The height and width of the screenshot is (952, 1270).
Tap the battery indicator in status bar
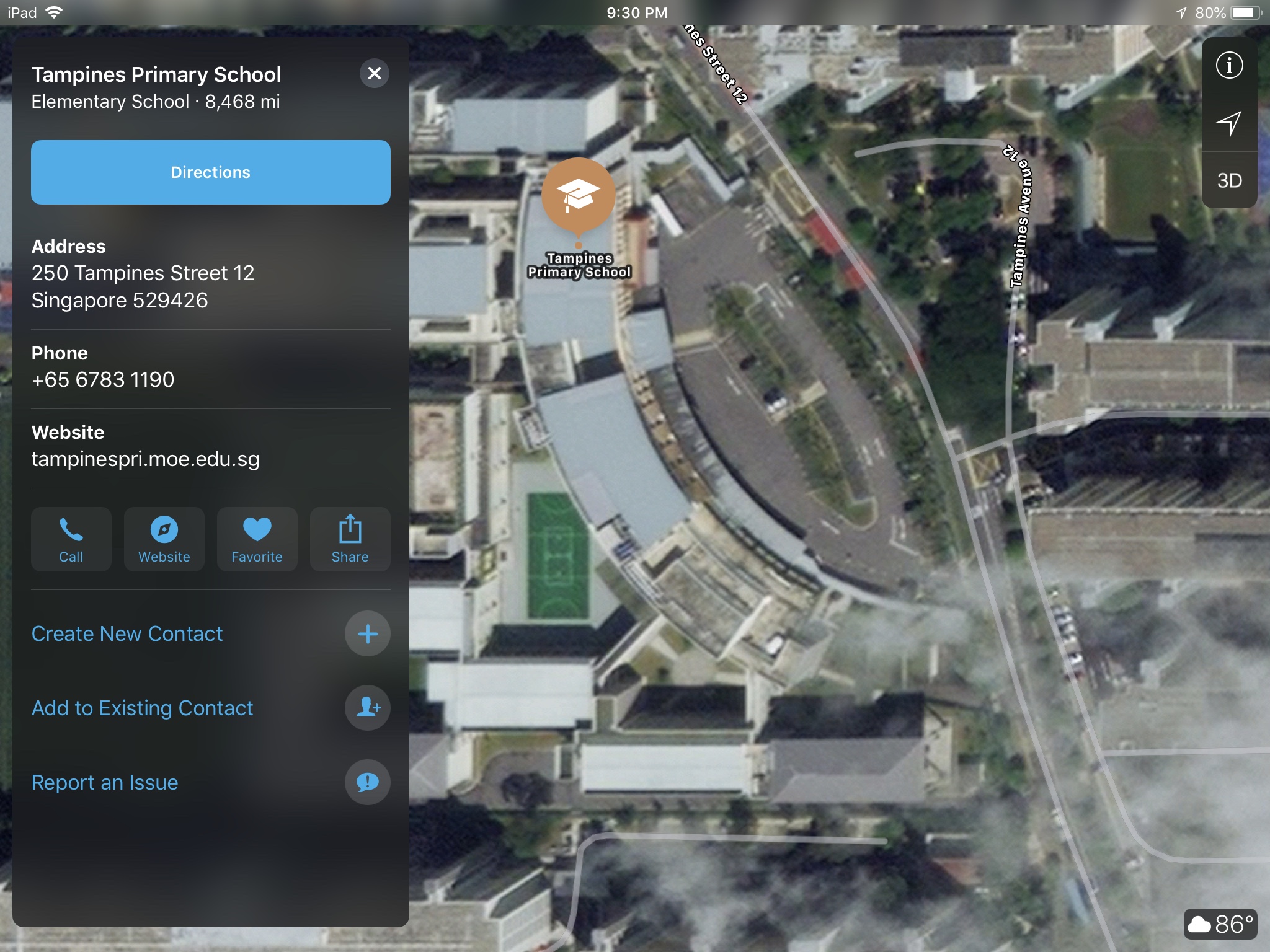[x=1246, y=12]
